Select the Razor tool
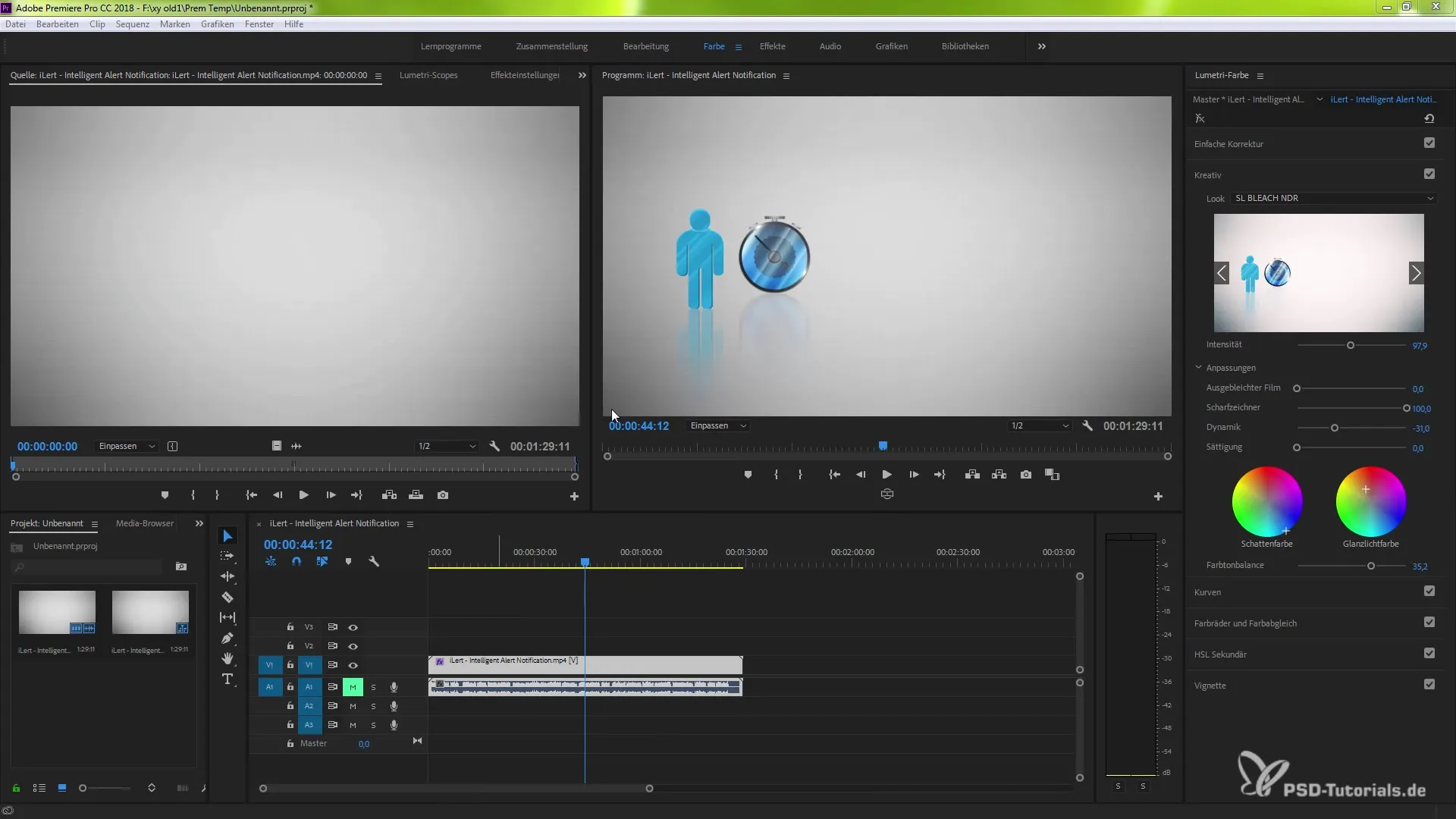 227,597
